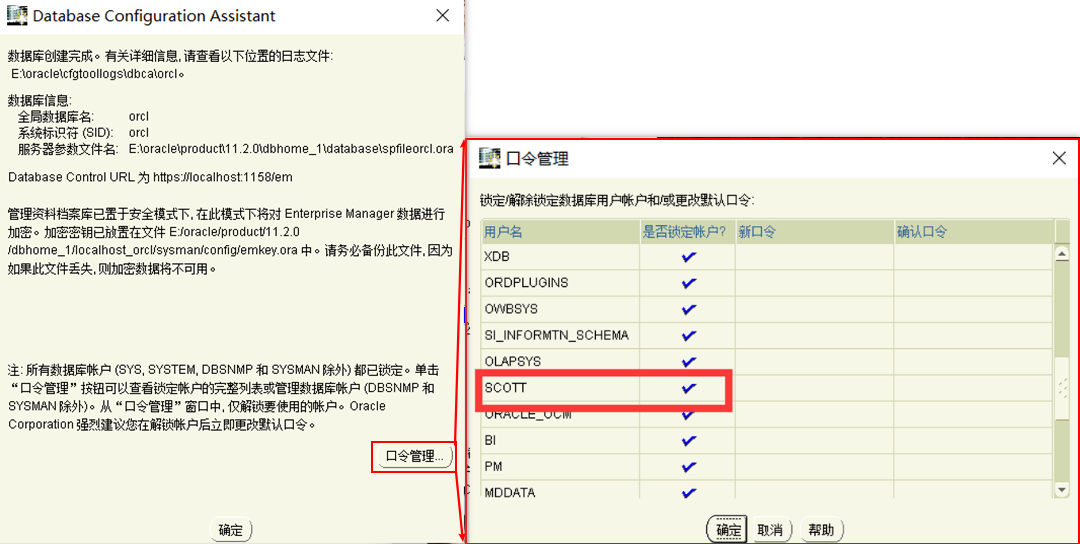Unlock the SCOTT account checkmark

pos(688,388)
